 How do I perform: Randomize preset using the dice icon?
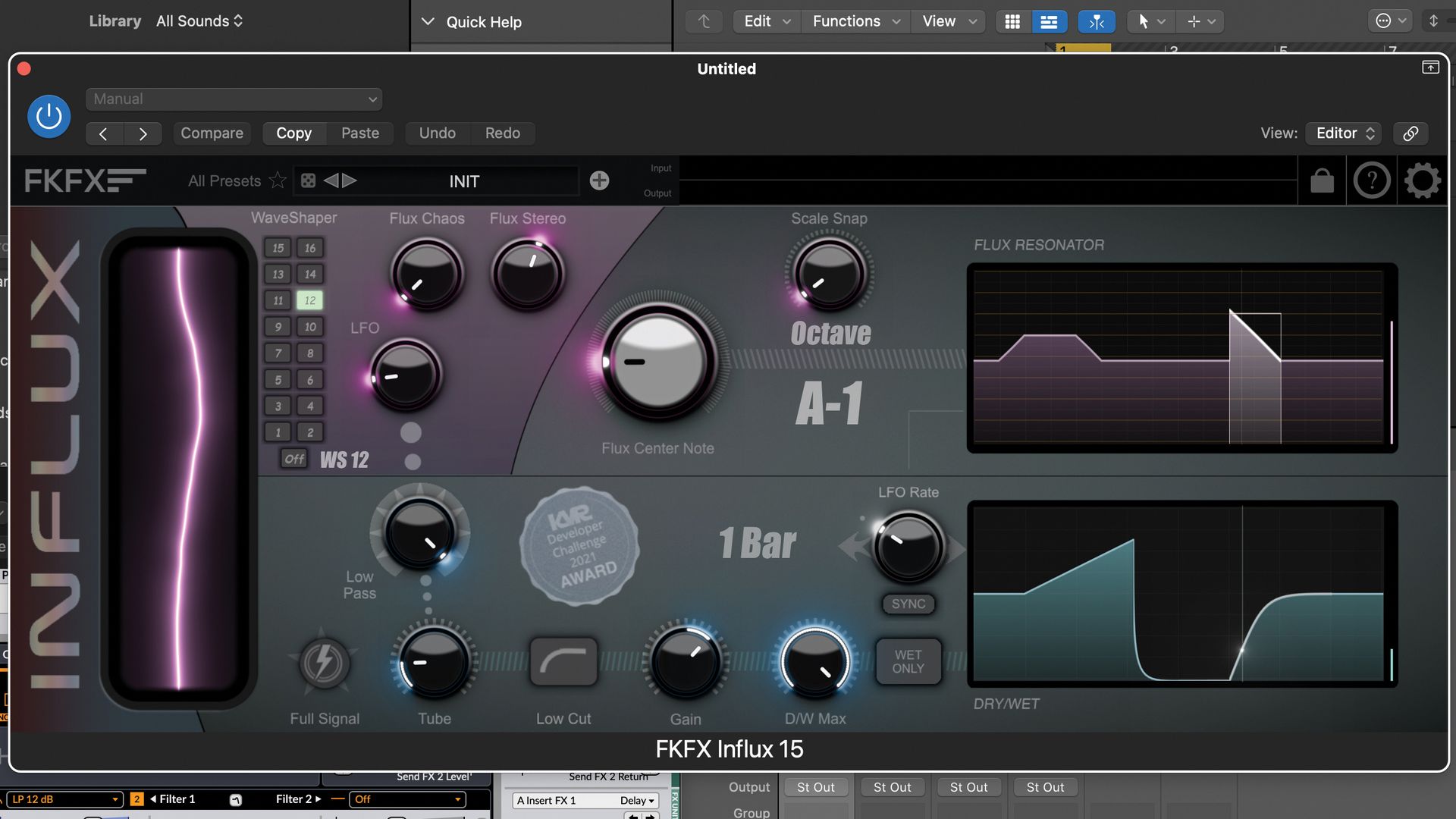click(x=307, y=180)
